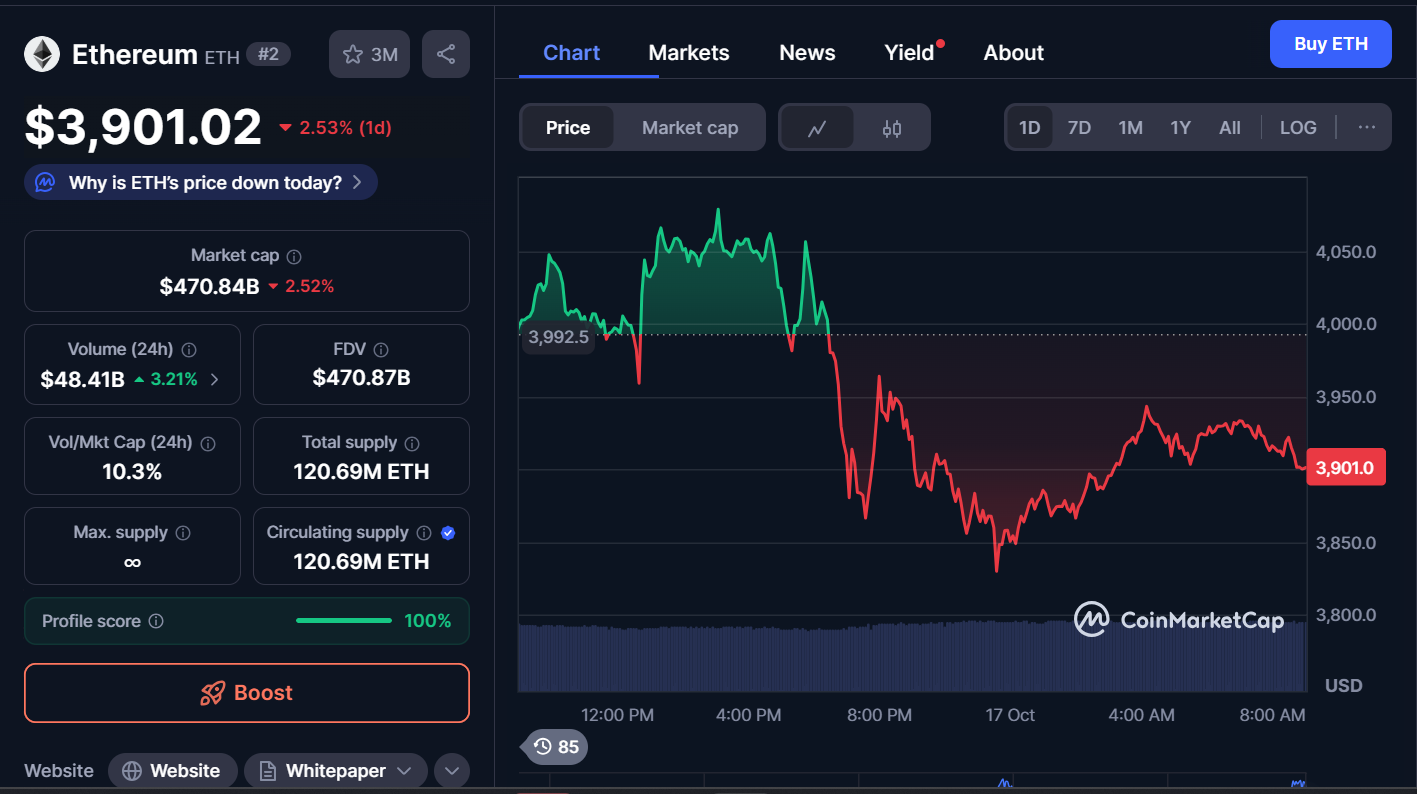Viewport: 1417px width, 794px height.
Task: Switch to candlestick chart icon
Action: 892,128
